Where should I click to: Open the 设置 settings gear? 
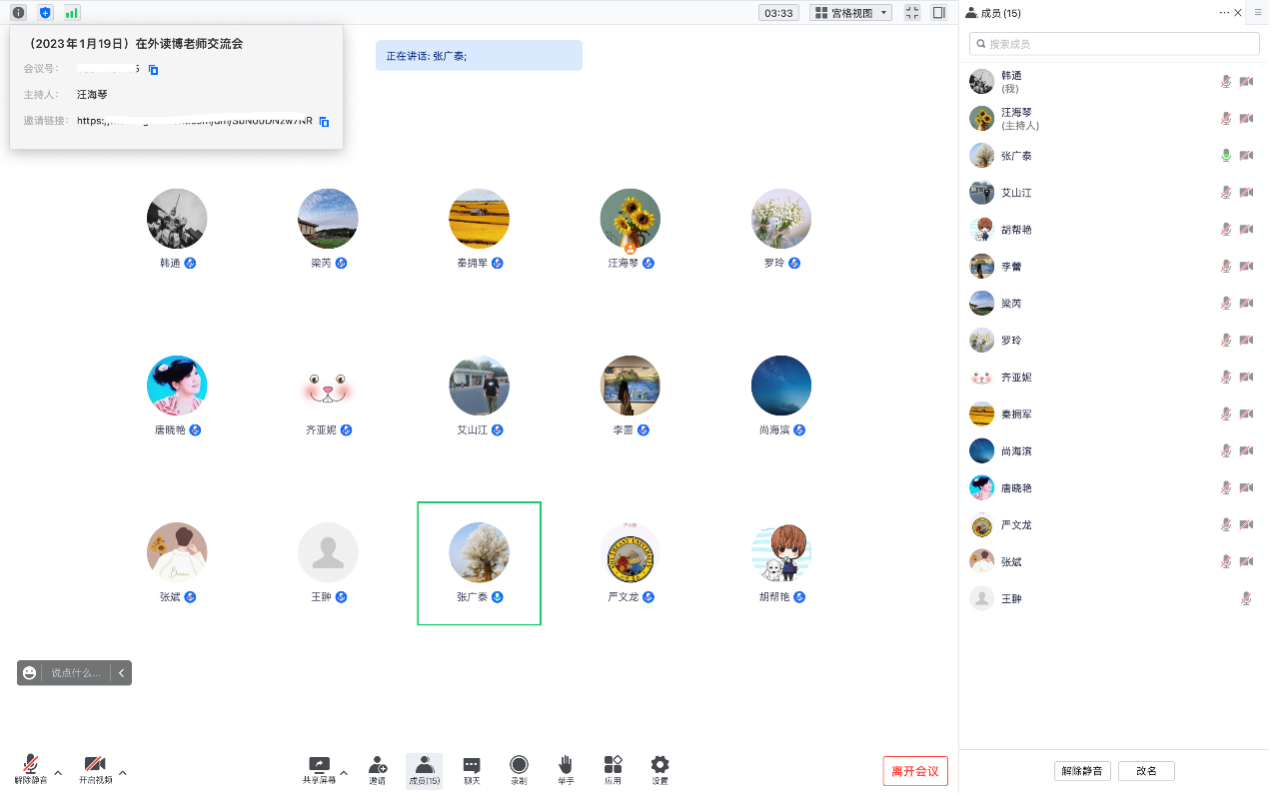click(x=660, y=769)
